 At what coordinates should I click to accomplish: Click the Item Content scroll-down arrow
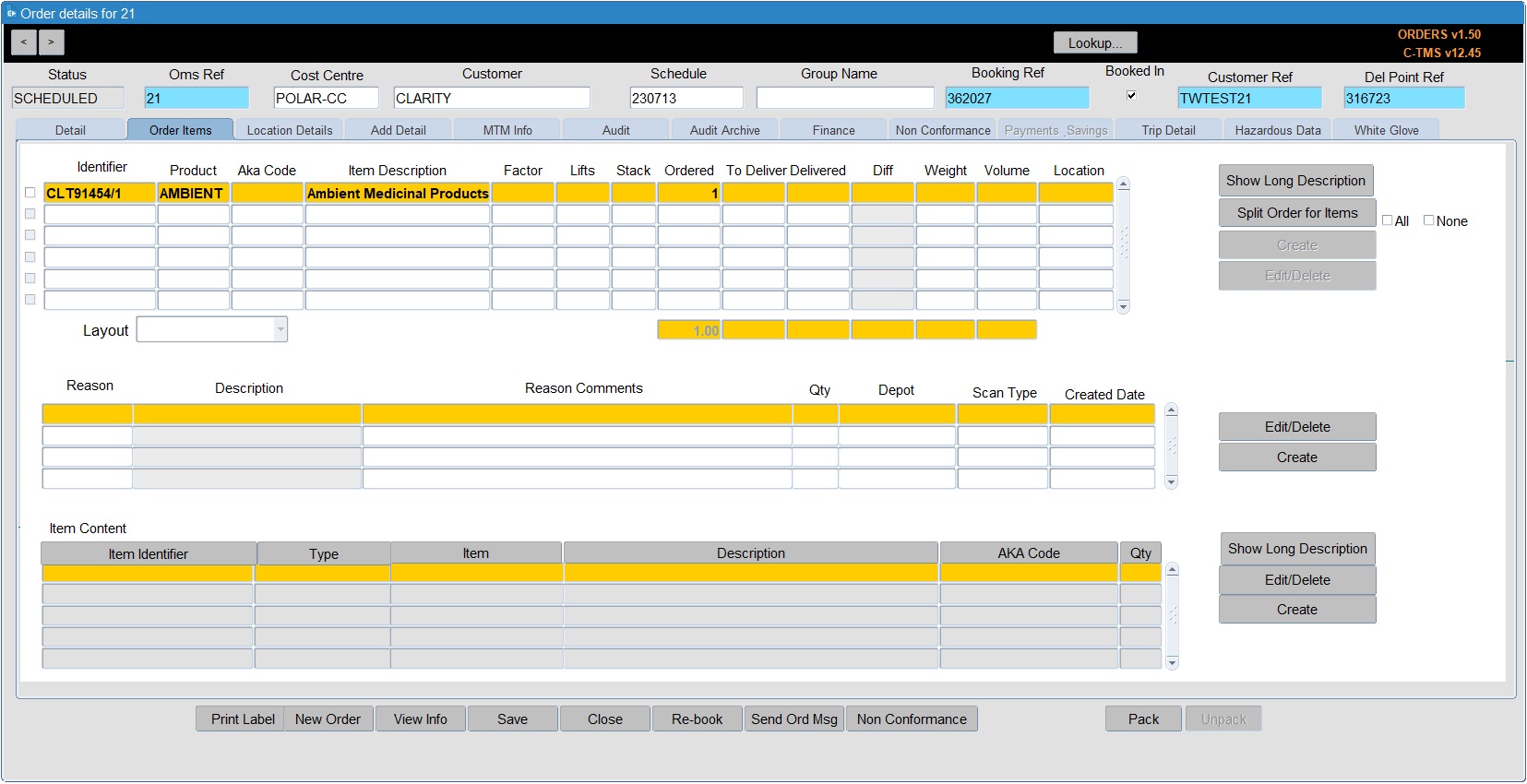1172,662
